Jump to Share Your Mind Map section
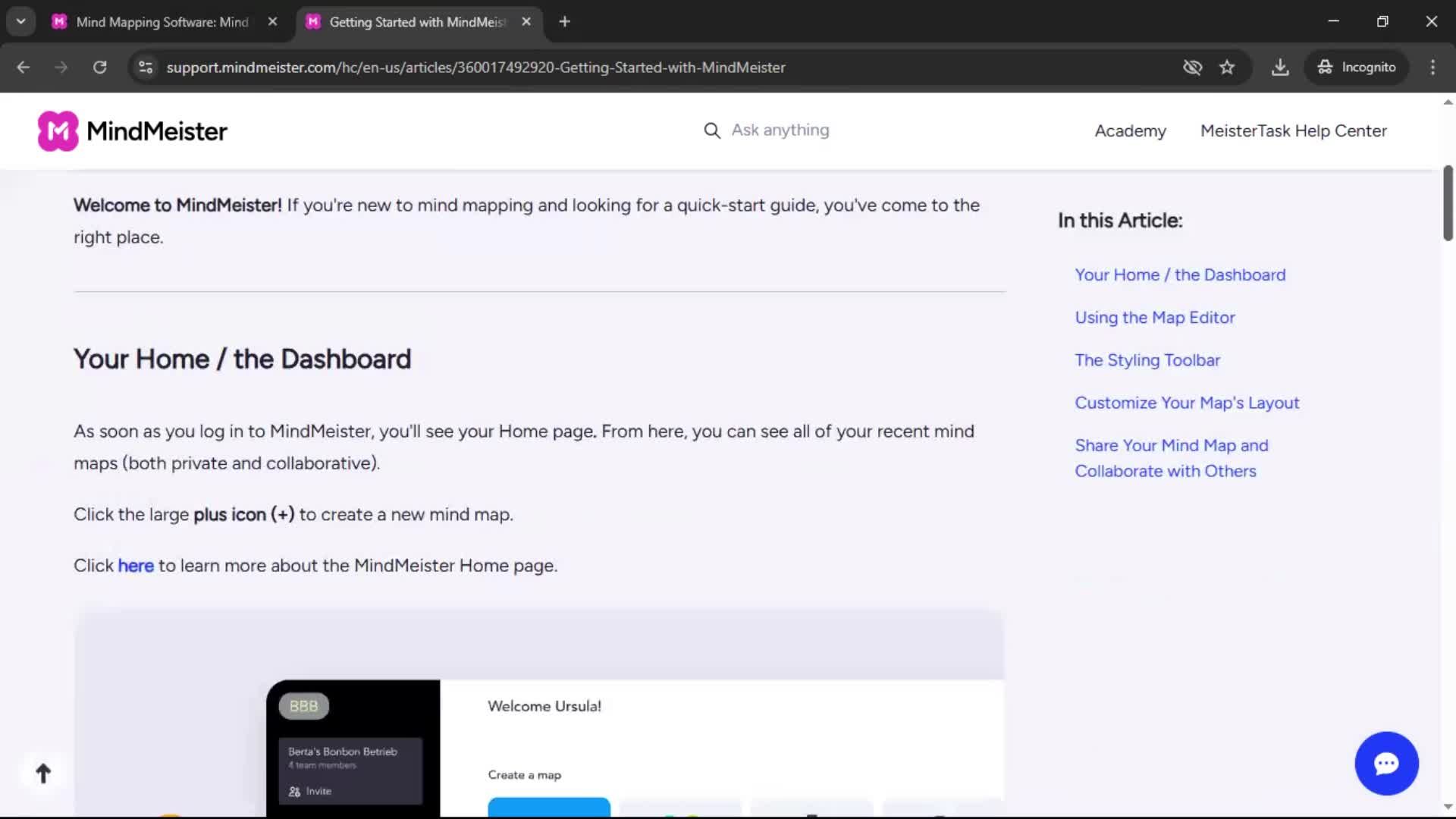The height and width of the screenshot is (819, 1456). 1171,458
